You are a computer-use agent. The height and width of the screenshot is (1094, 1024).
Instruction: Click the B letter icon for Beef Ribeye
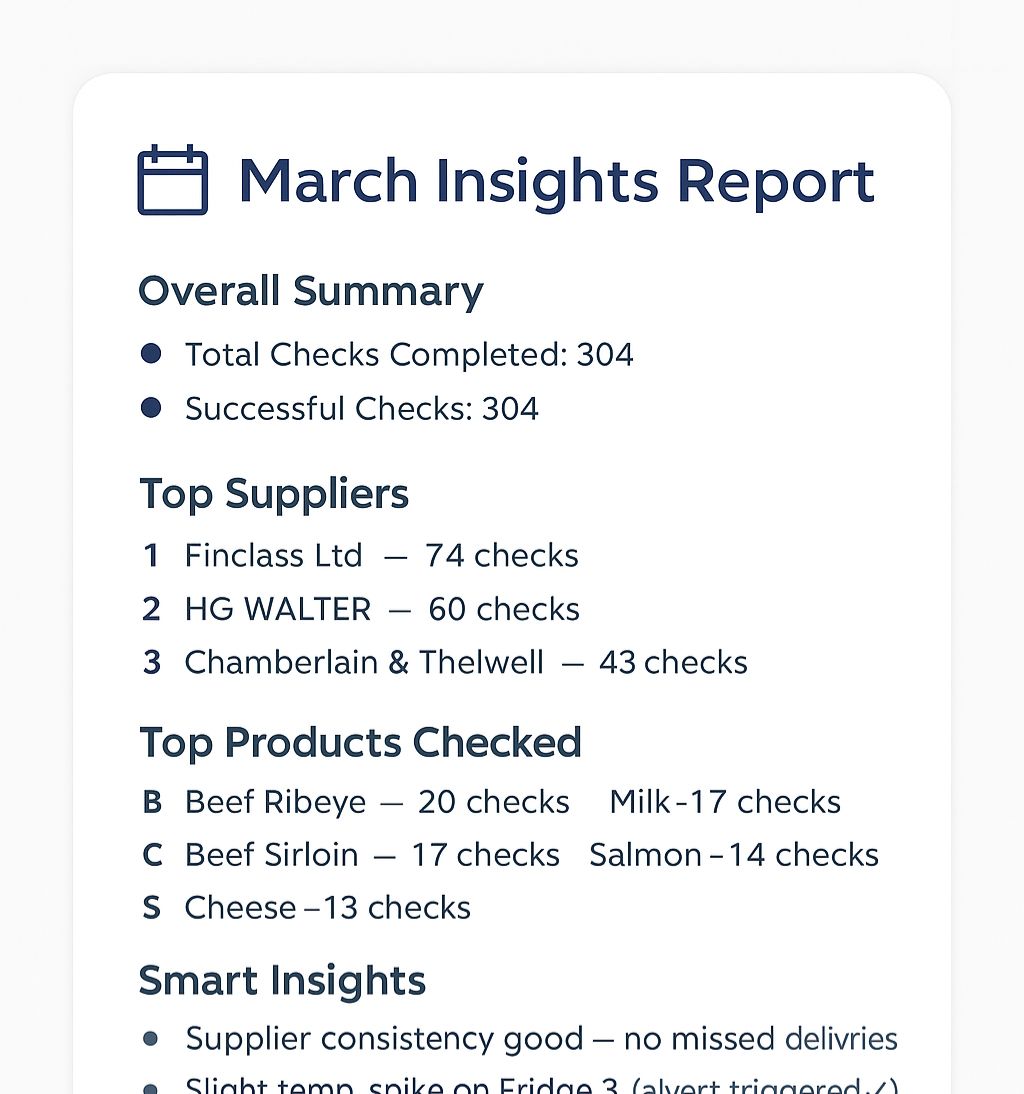[151, 802]
